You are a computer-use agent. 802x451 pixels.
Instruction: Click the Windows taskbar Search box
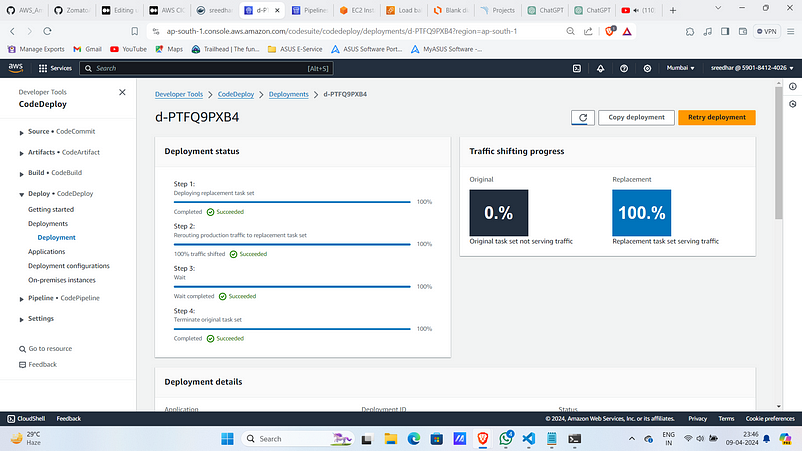(x=298, y=439)
